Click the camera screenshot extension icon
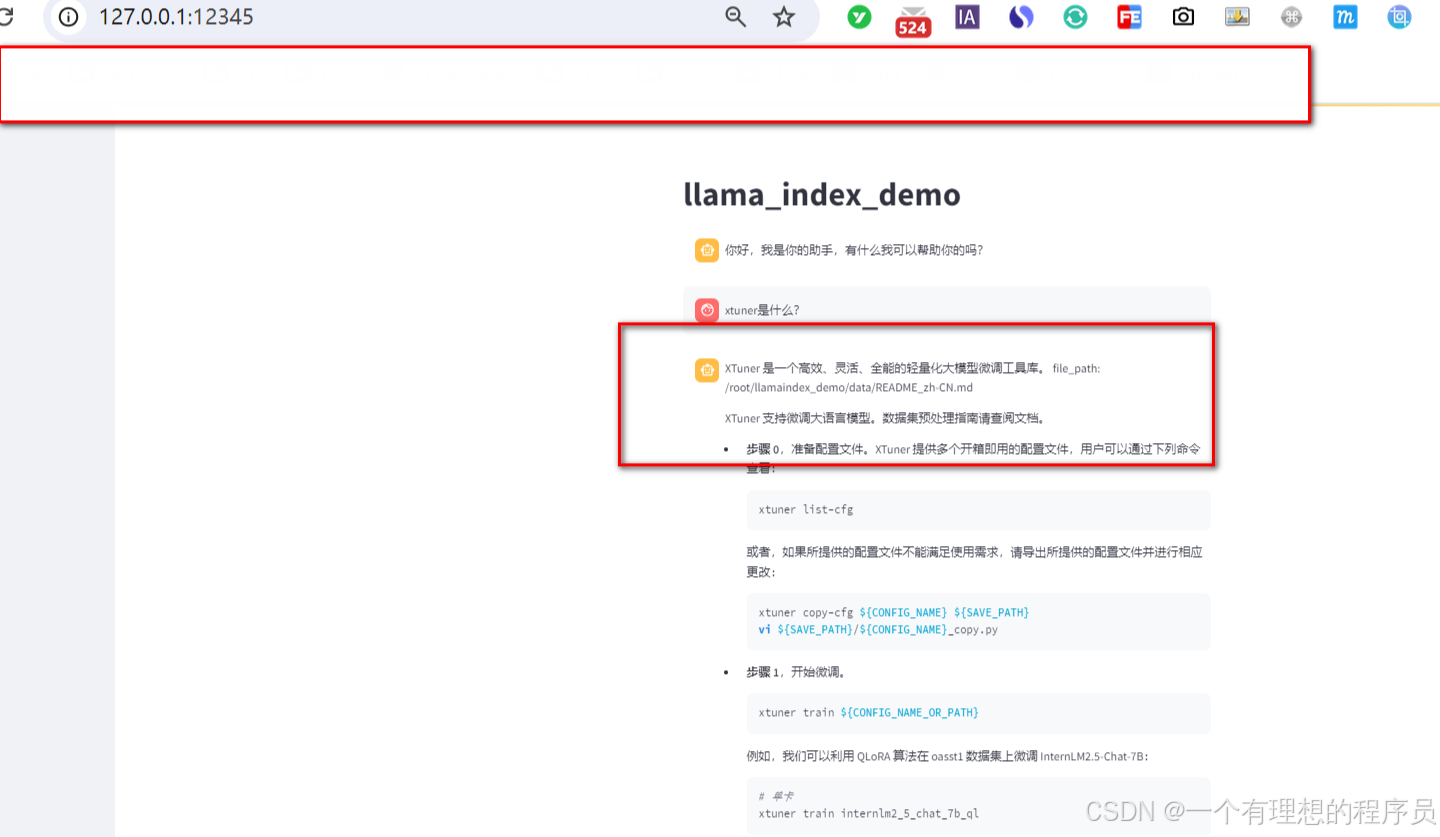The height and width of the screenshot is (837, 1440). click(x=1183, y=17)
